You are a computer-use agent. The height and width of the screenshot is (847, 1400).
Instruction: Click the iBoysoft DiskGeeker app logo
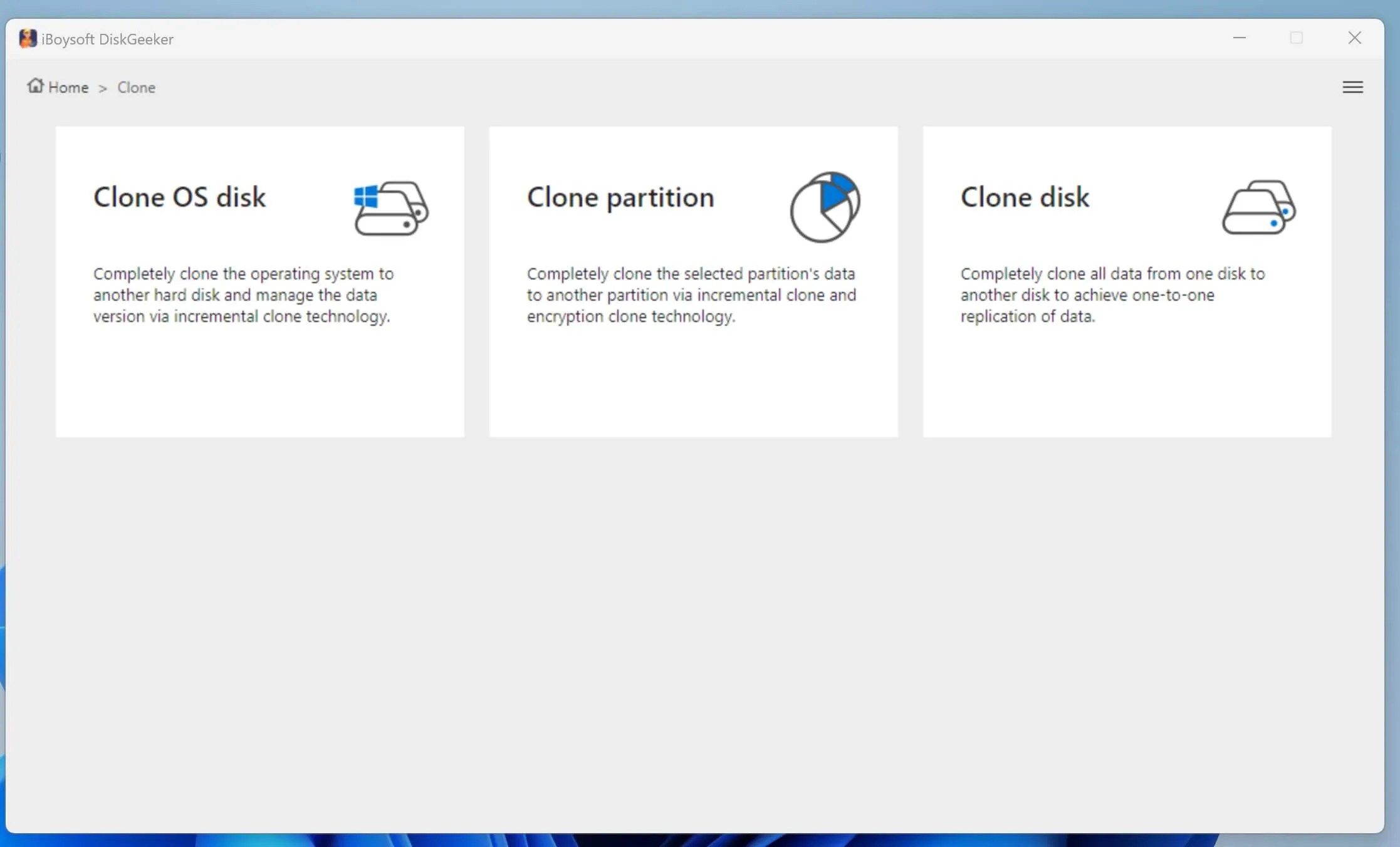click(28, 39)
